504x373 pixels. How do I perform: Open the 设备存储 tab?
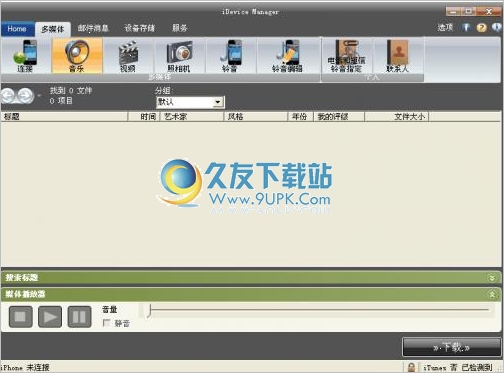[139, 28]
